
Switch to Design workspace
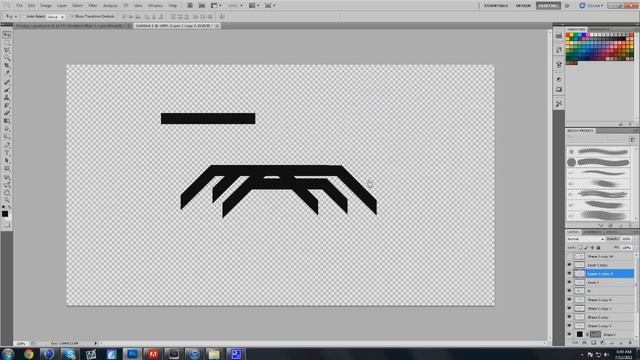pyautogui.click(x=523, y=6)
